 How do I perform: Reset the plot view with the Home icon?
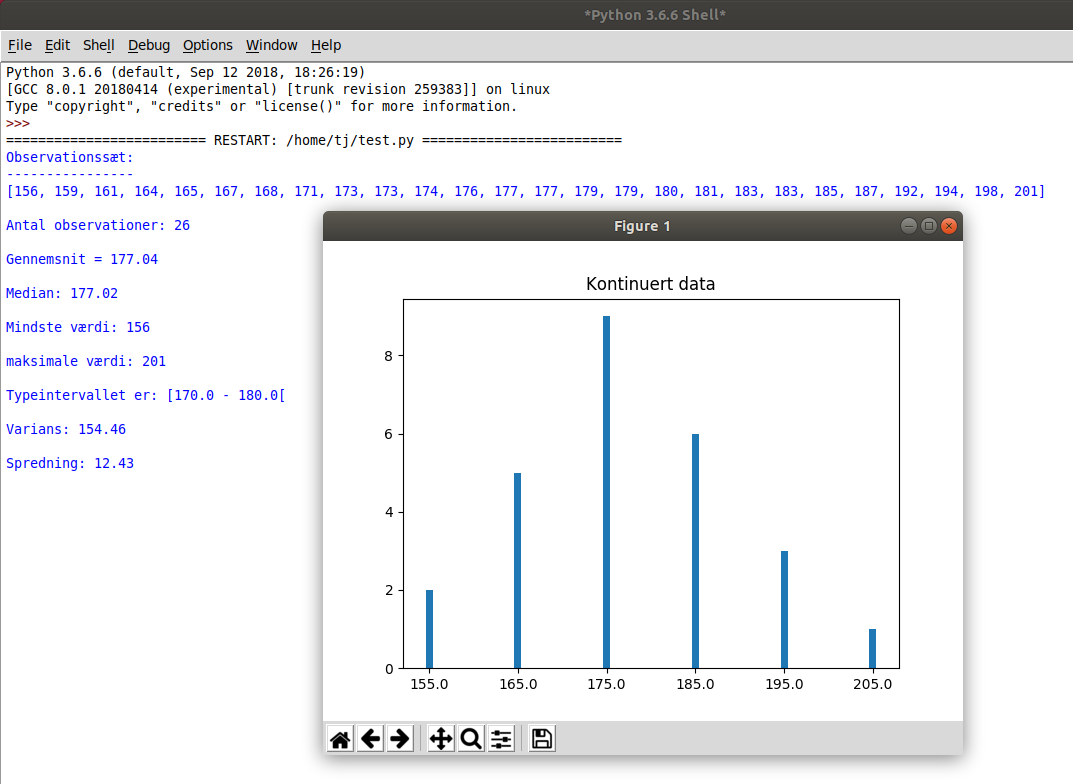[340, 739]
